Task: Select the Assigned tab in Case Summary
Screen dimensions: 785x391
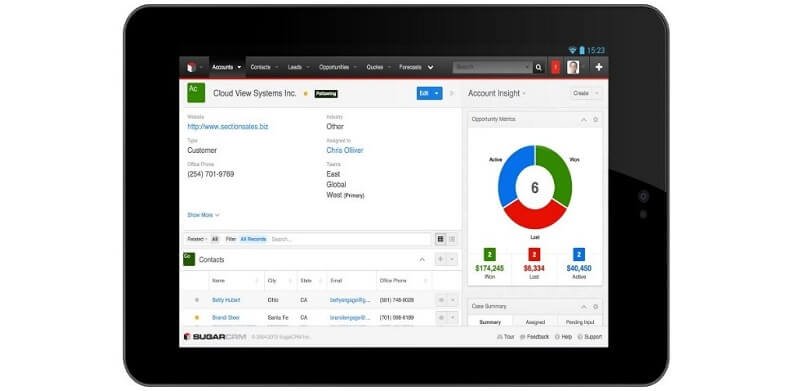Action: pyautogui.click(x=535, y=322)
